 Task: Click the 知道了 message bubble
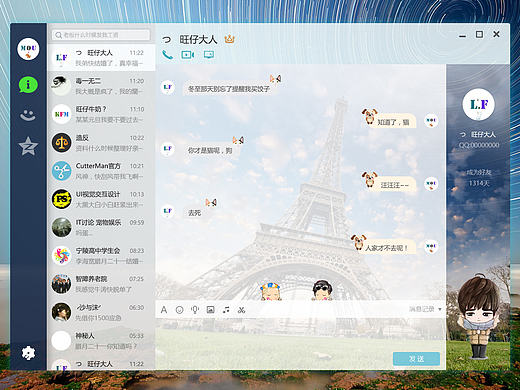pos(393,122)
